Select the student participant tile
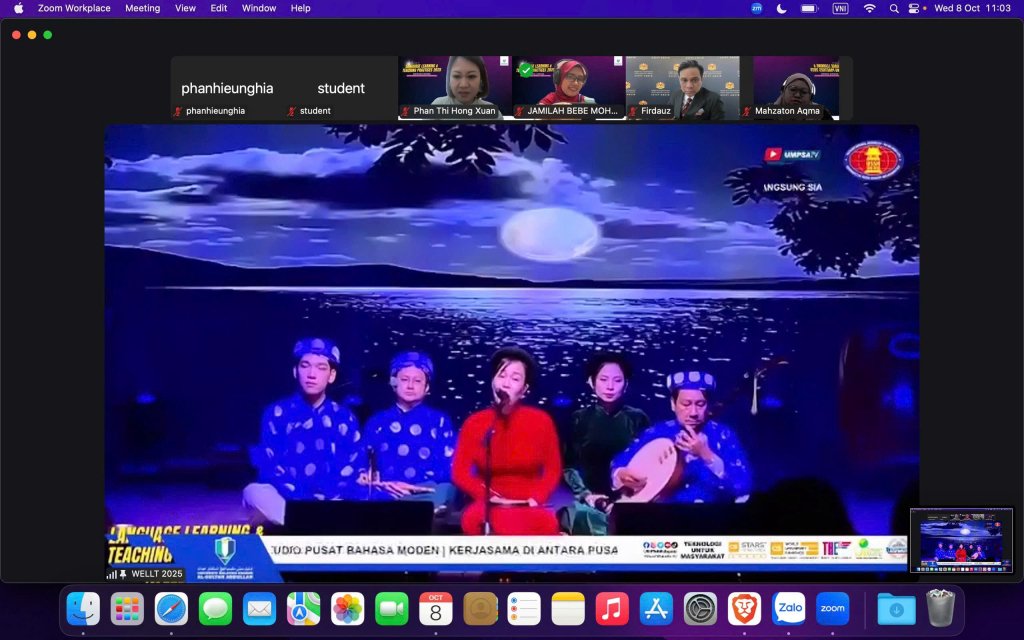The image size is (1024, 640). click(x=341, y=88)
